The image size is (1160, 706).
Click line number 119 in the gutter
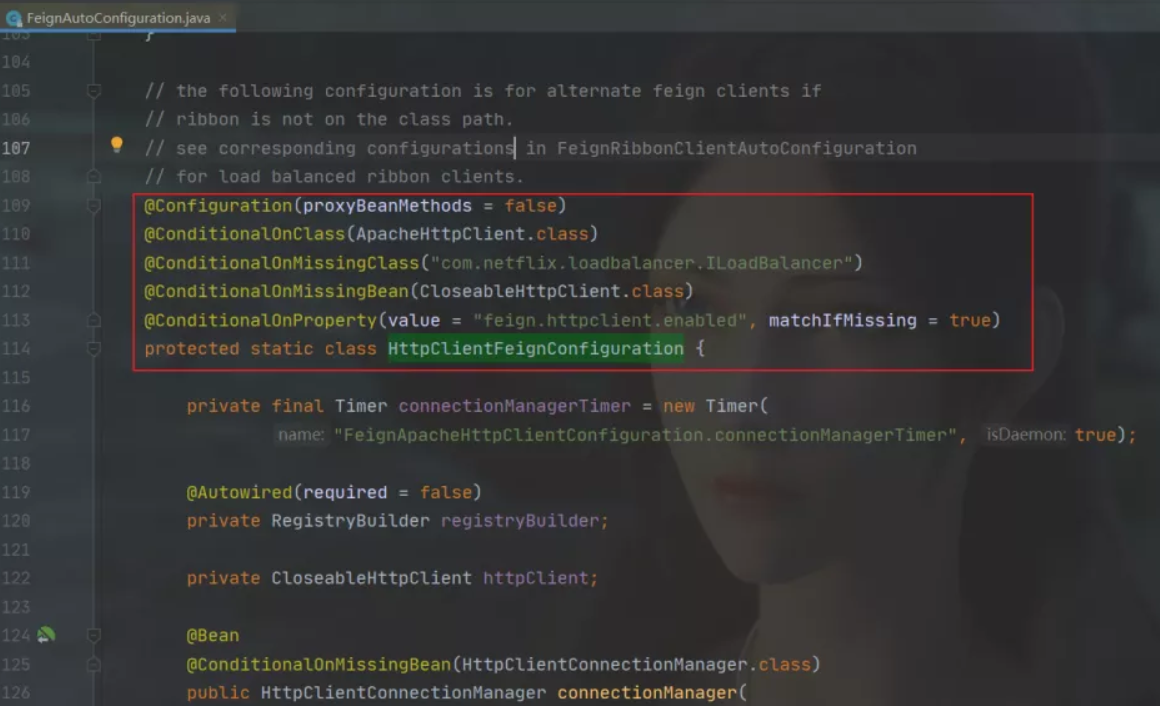pos(16,492)
